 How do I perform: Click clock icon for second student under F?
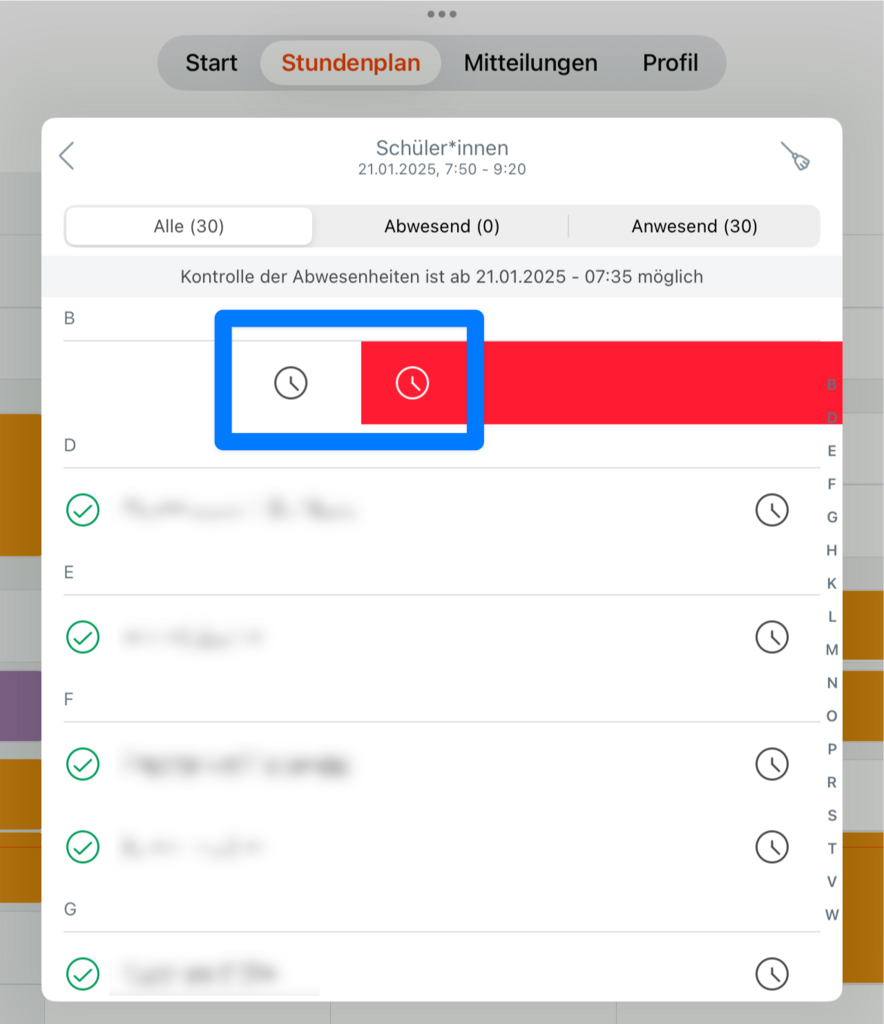772,847
